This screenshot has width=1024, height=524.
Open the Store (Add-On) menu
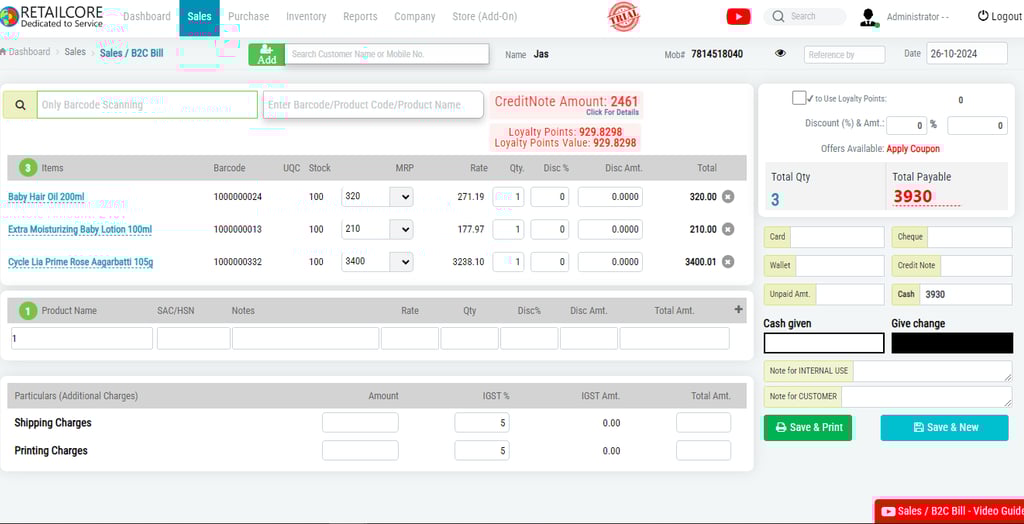[x=485, y=16]
